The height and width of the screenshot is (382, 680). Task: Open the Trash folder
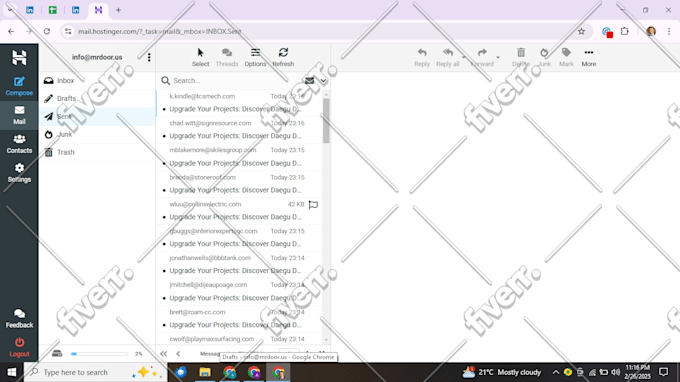[x=98, y=152]
